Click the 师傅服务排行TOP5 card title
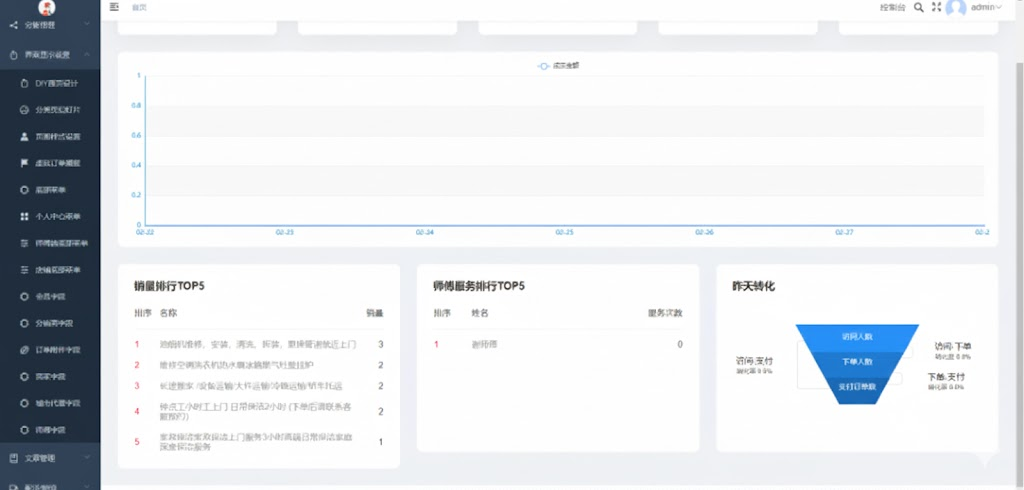This screenshot has height=490, width=1024. click(x=479, y=286)
